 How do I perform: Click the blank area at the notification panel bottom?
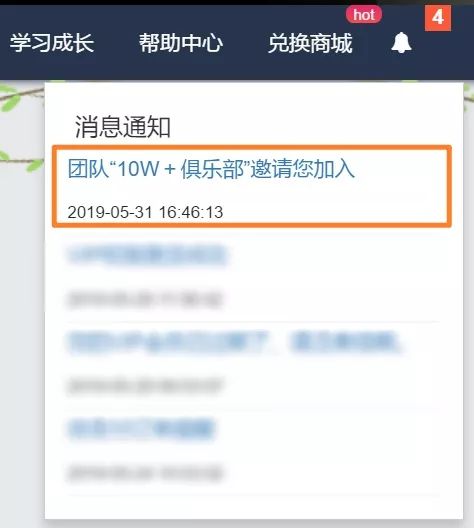point(254,507)
